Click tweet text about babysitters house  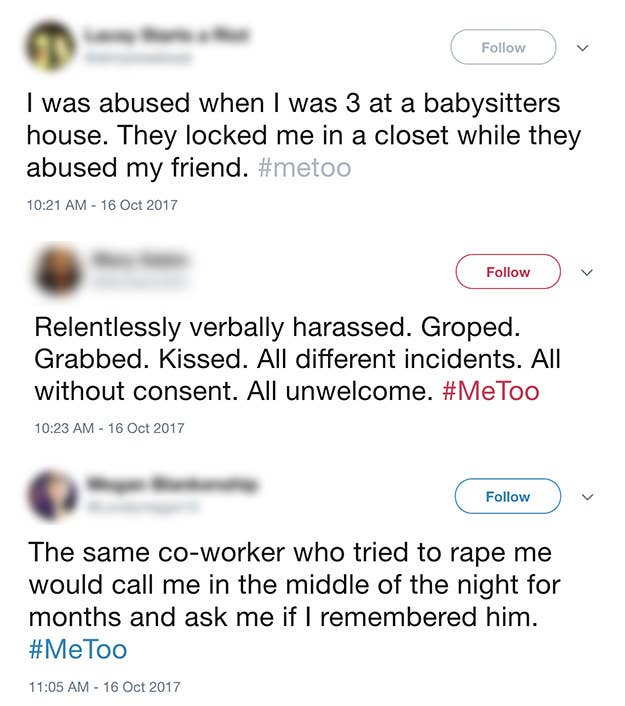(304, 135)
